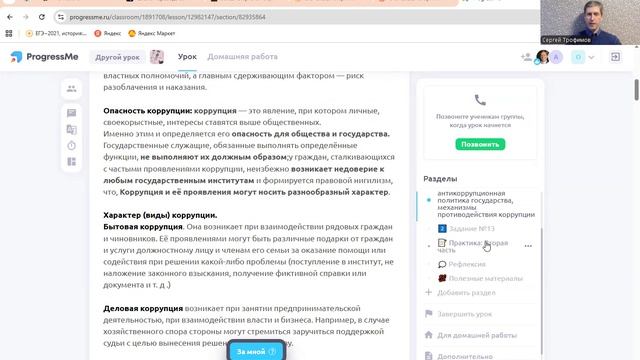Click Завершить урок
Image resolution: width=640 pixels, height=360 pixels.
[x=464, y=314]
